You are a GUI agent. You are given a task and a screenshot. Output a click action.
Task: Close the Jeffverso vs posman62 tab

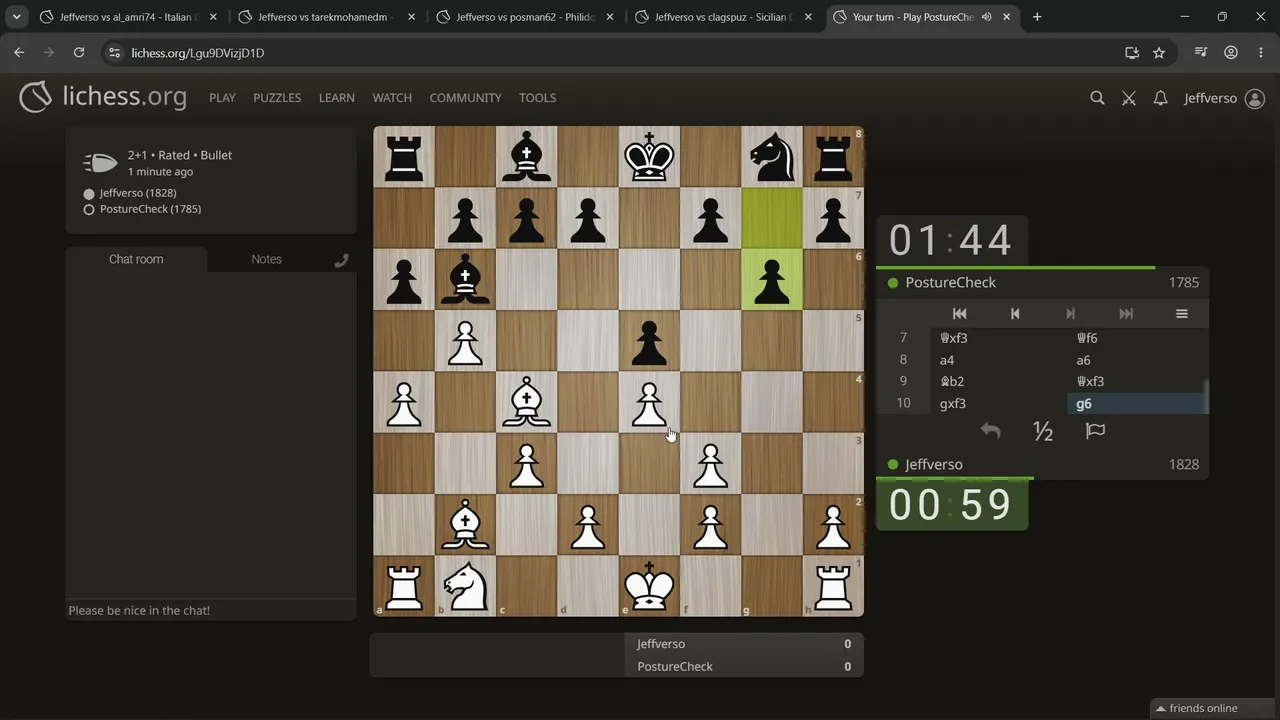[x=609, y=17]
